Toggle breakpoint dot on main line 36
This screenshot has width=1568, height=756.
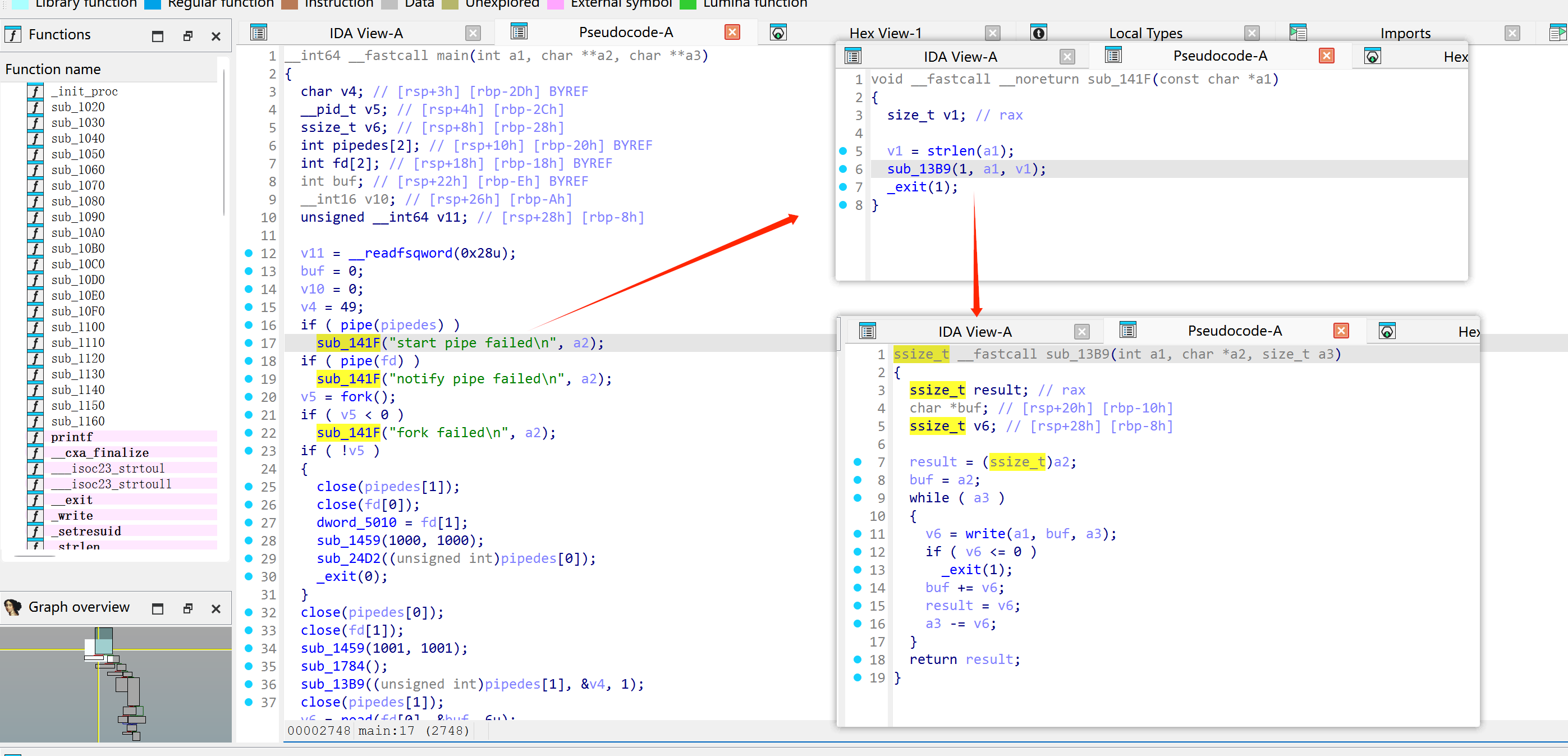pyautogui.click(x=249, y=684)
